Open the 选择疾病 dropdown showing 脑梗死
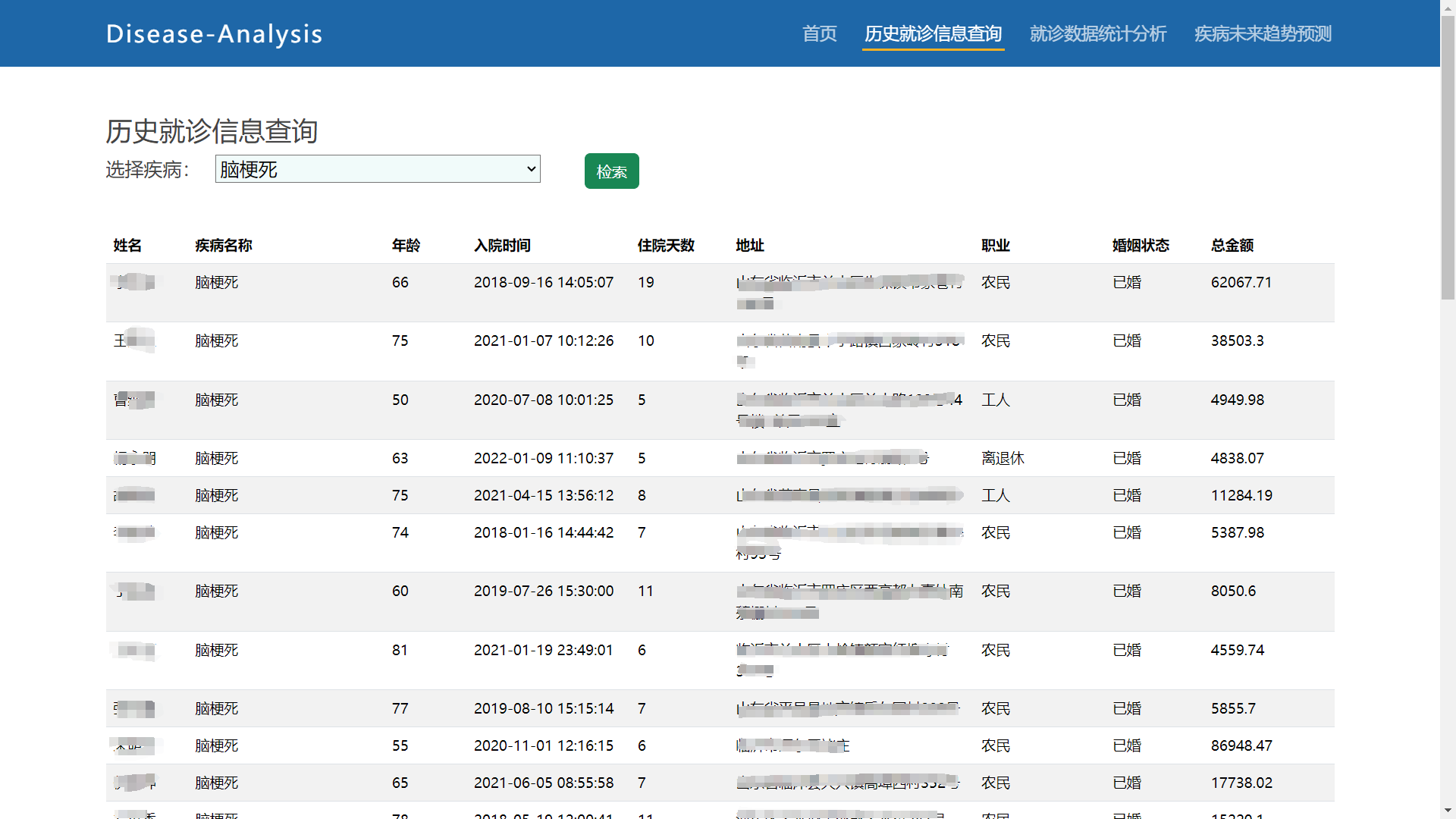Image resolution: width=1456 pixels, height=819 pixels. (x=378, y=169)
